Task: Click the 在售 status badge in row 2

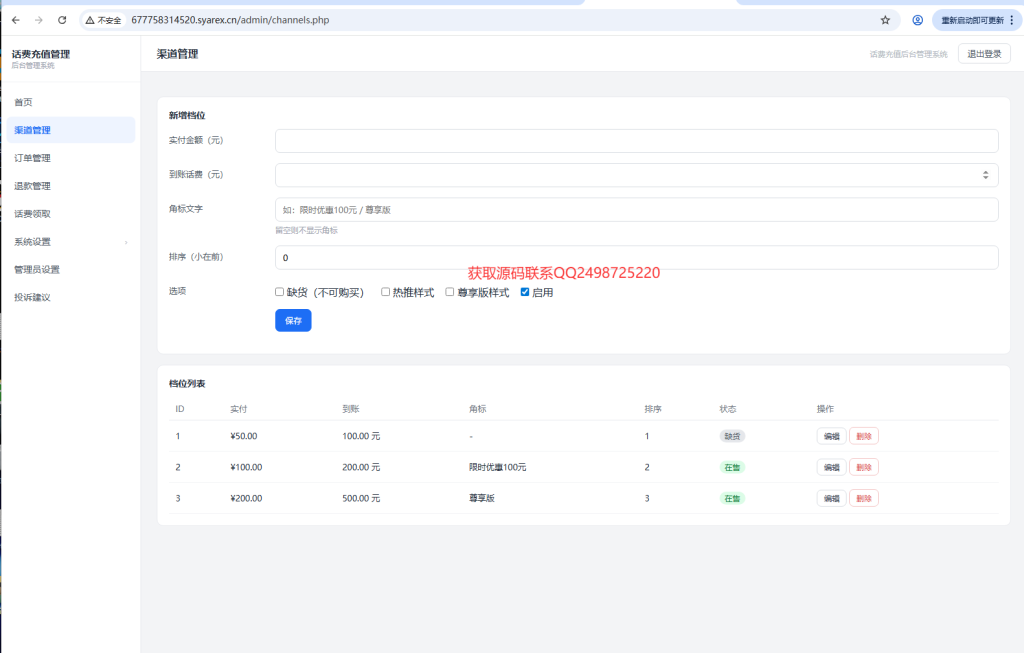Action: click(732, 468)
